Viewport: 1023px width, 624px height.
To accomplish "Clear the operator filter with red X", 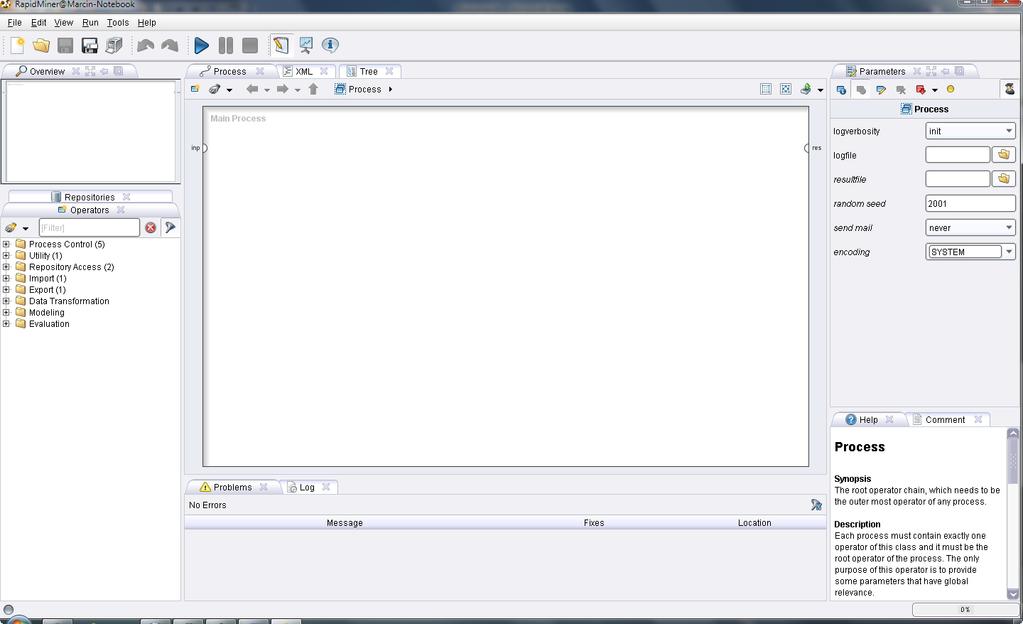I will click(x=151, y=228).
